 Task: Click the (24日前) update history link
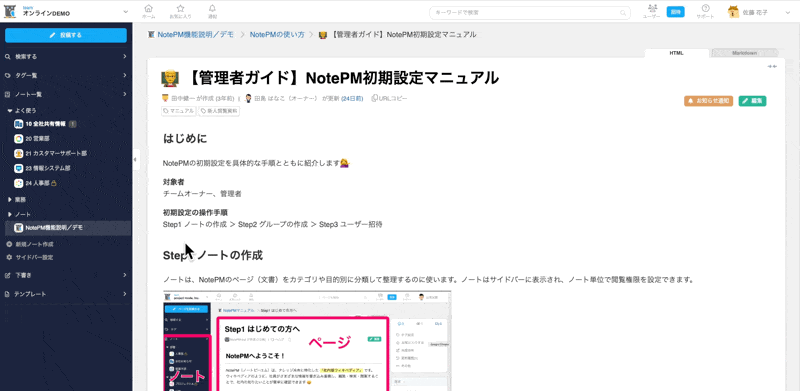pos(352,99)
